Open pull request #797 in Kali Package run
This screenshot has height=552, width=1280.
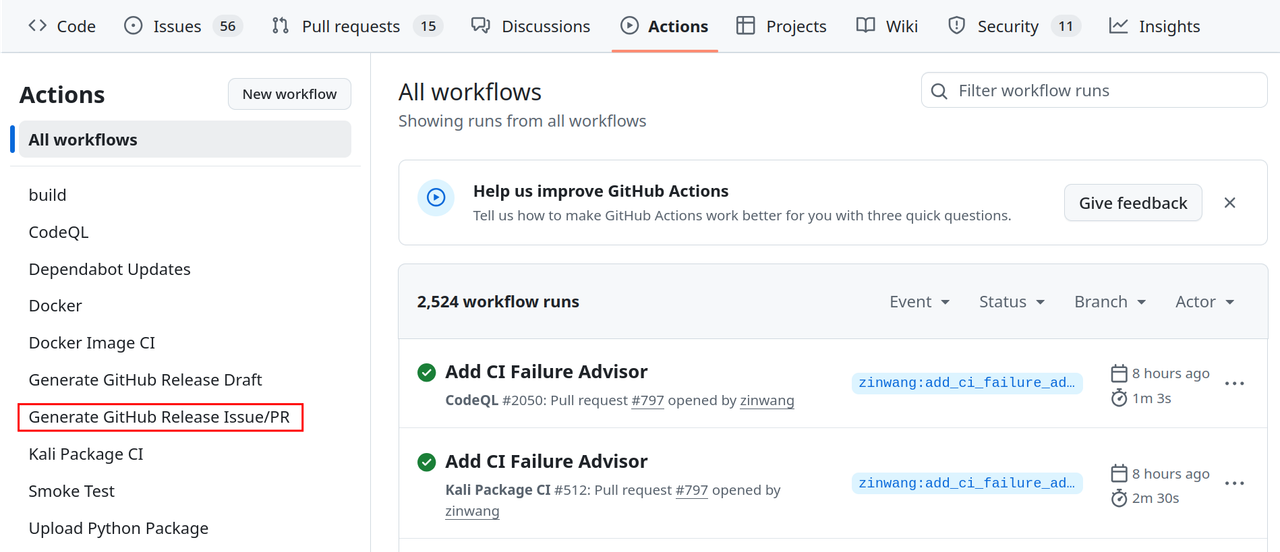(692, 490)
